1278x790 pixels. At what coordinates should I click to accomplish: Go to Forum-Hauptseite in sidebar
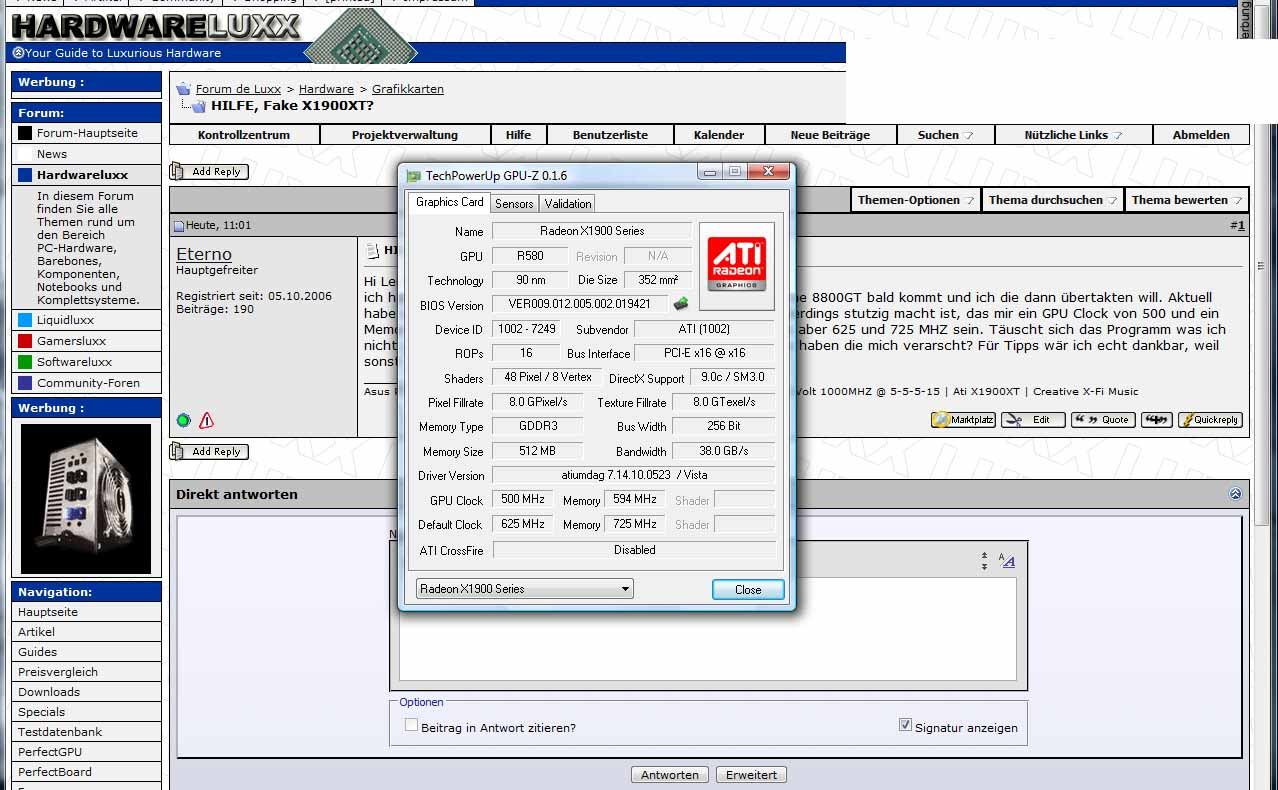click(87, 133)
